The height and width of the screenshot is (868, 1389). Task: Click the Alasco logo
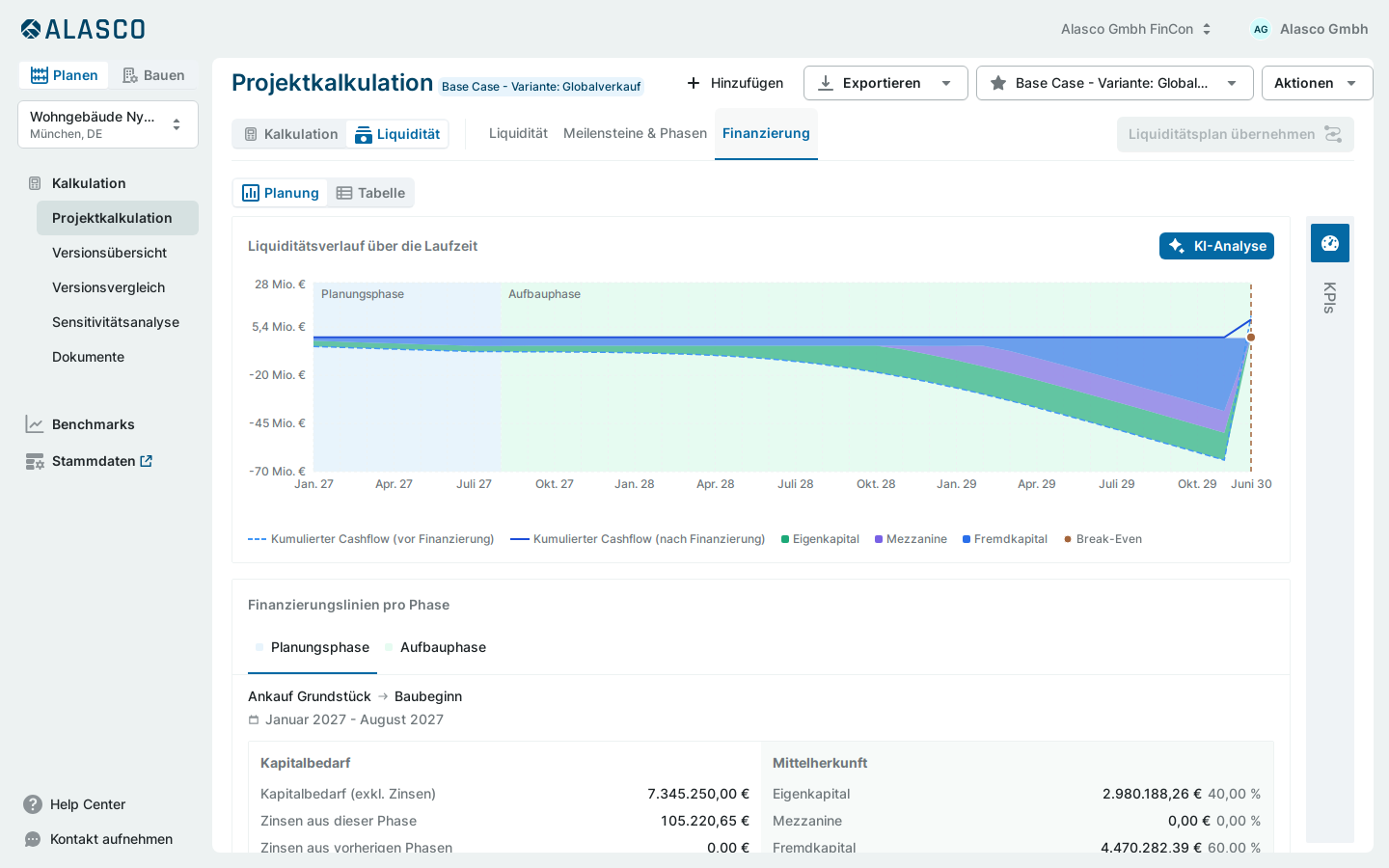click(83, 29)
